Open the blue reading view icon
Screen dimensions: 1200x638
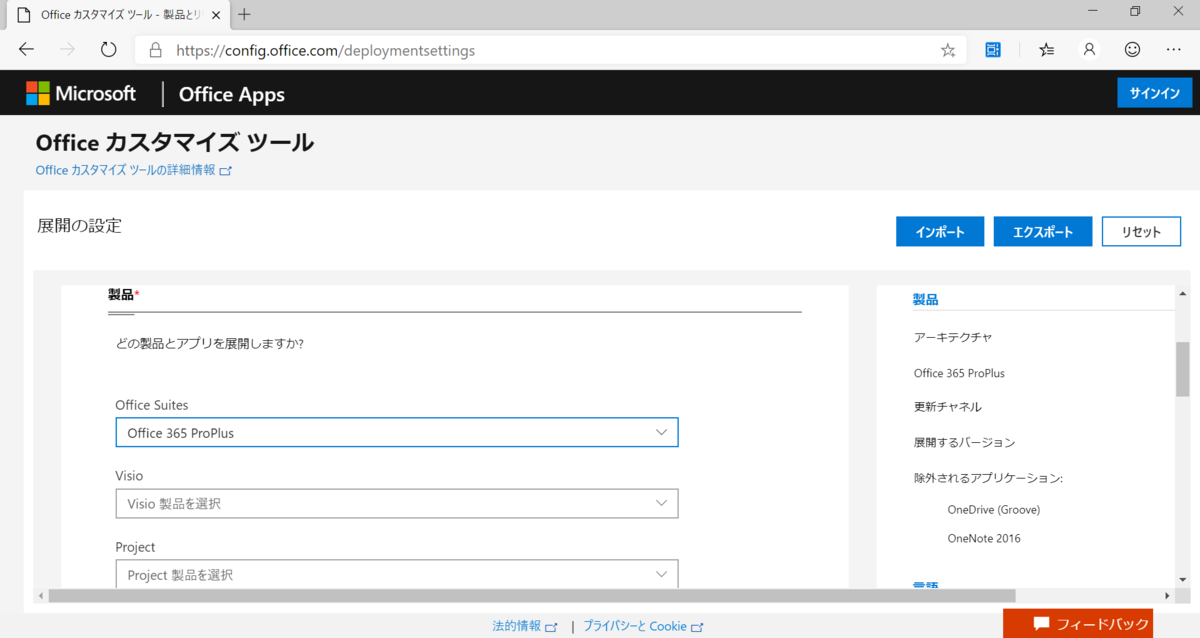pos(993,49)
